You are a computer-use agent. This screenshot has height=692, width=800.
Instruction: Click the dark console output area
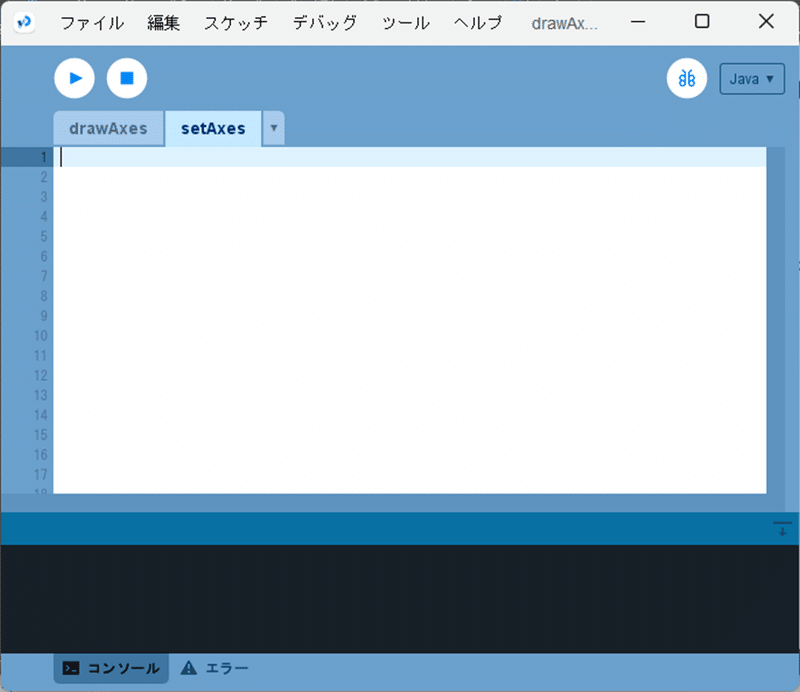coord(400,599)
